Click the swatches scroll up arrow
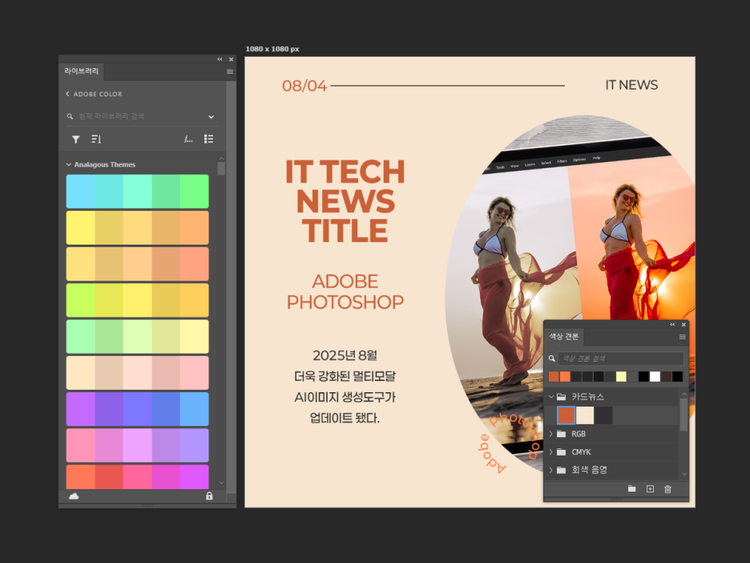This screenshot has height=563, width=750. 684,394
